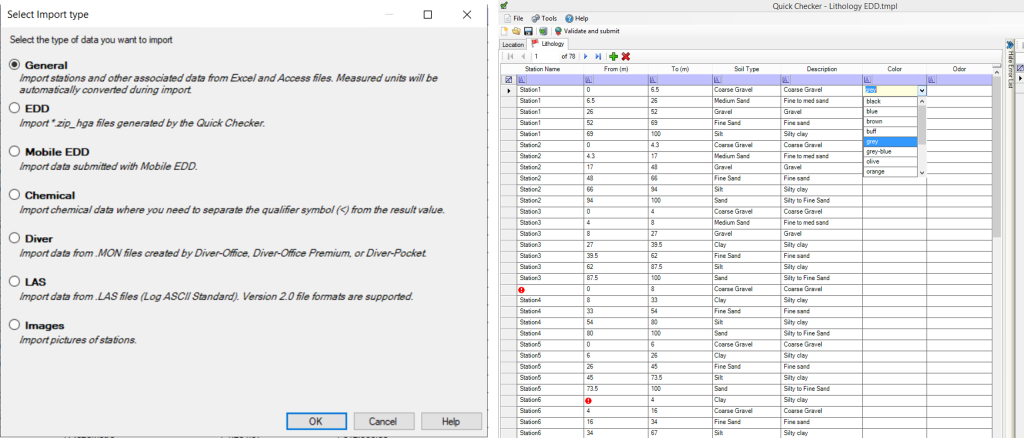
Task: Jump to the last record arrow
Action: [x=598, y=57]
